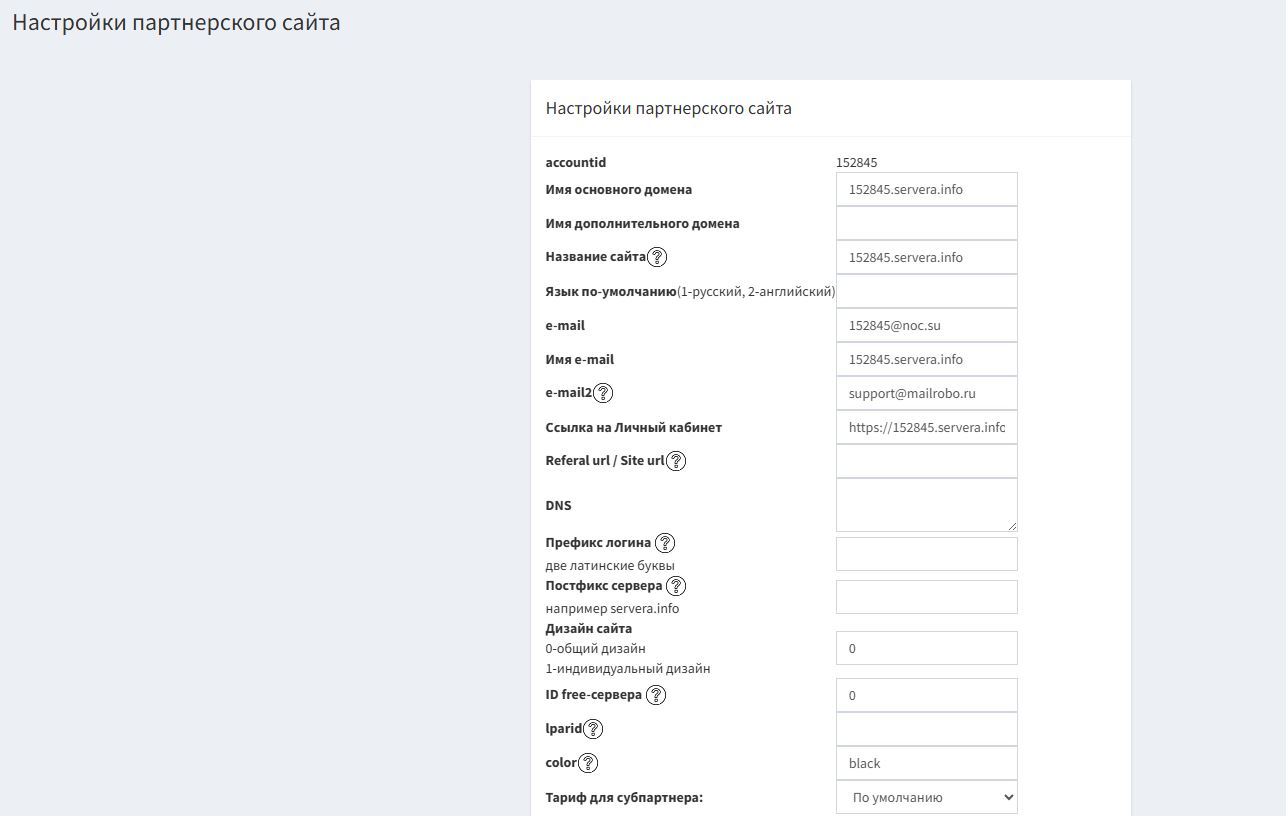1286x816 pixels.
Task: Click the color field containing black
Action: point(926,763)
